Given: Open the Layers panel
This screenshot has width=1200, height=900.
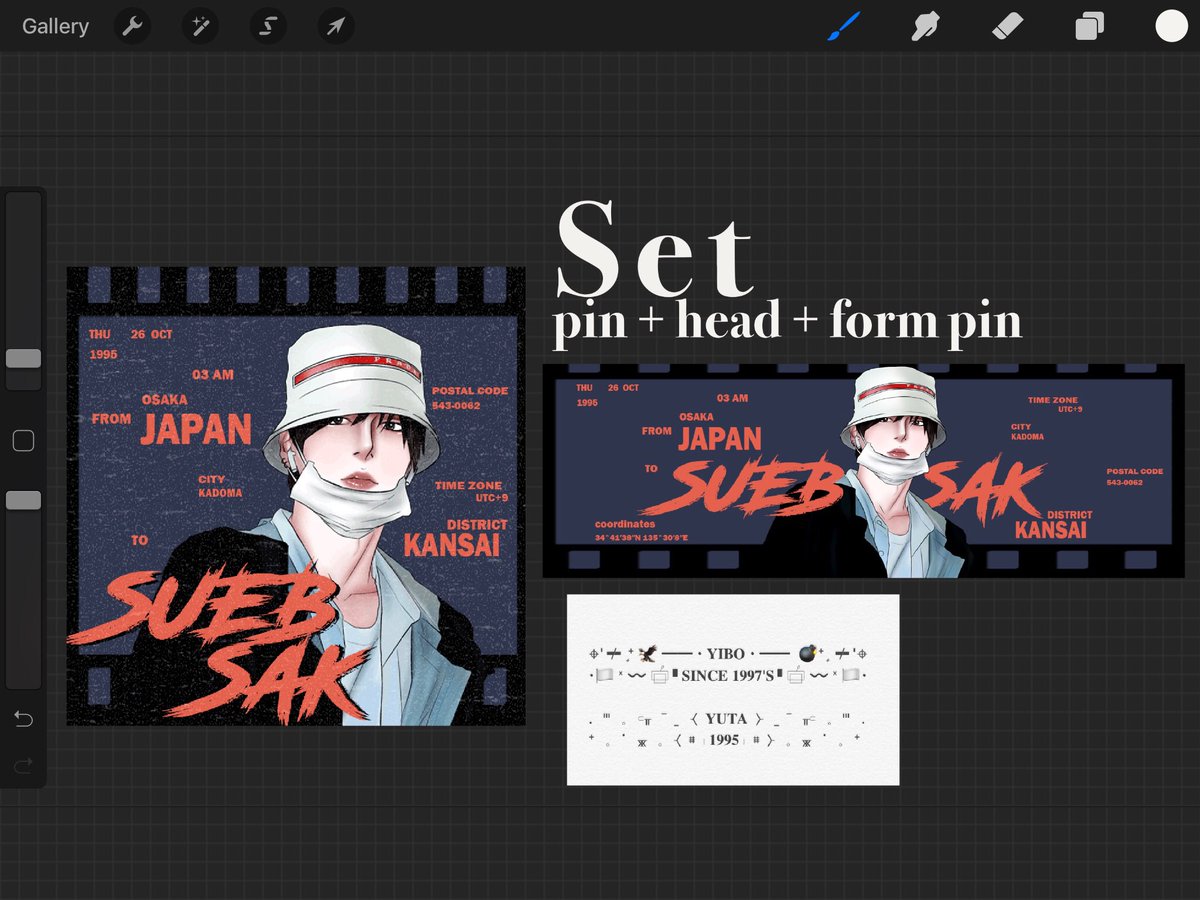Looking at the screenshot, I should point(1089,26).
